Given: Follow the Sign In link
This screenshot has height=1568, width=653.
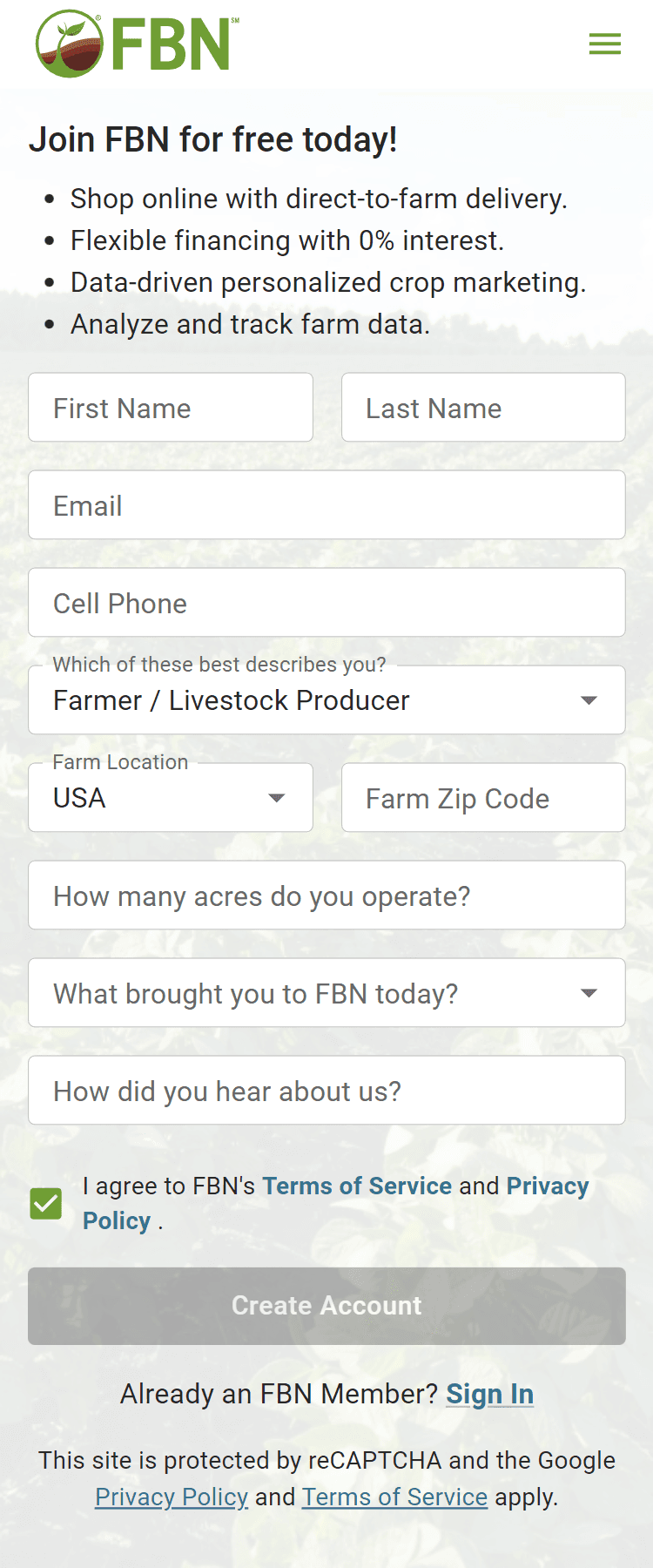Looking at the screenshot, I should tap(490, 1394).
